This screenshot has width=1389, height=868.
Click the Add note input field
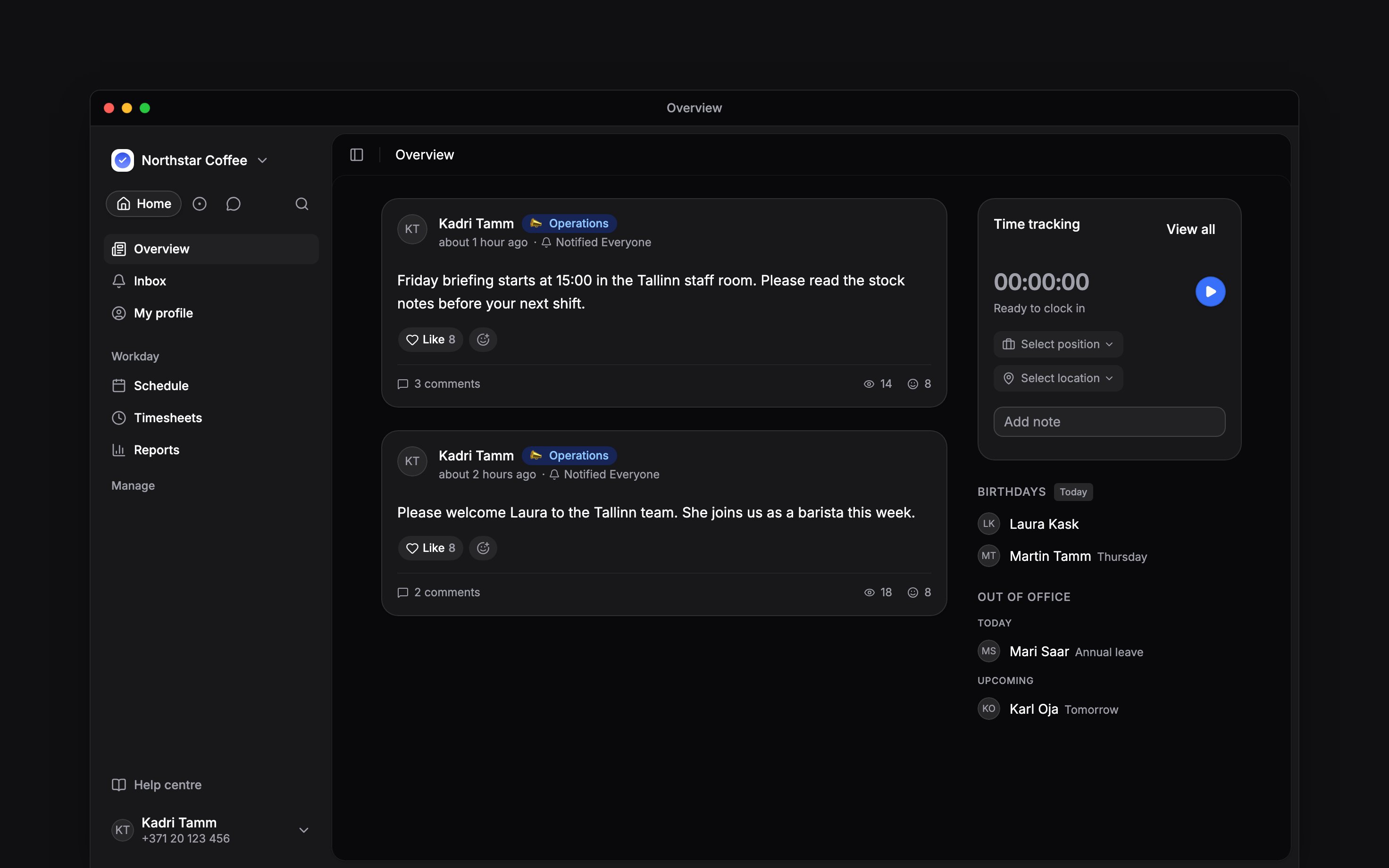(1109, 422)
